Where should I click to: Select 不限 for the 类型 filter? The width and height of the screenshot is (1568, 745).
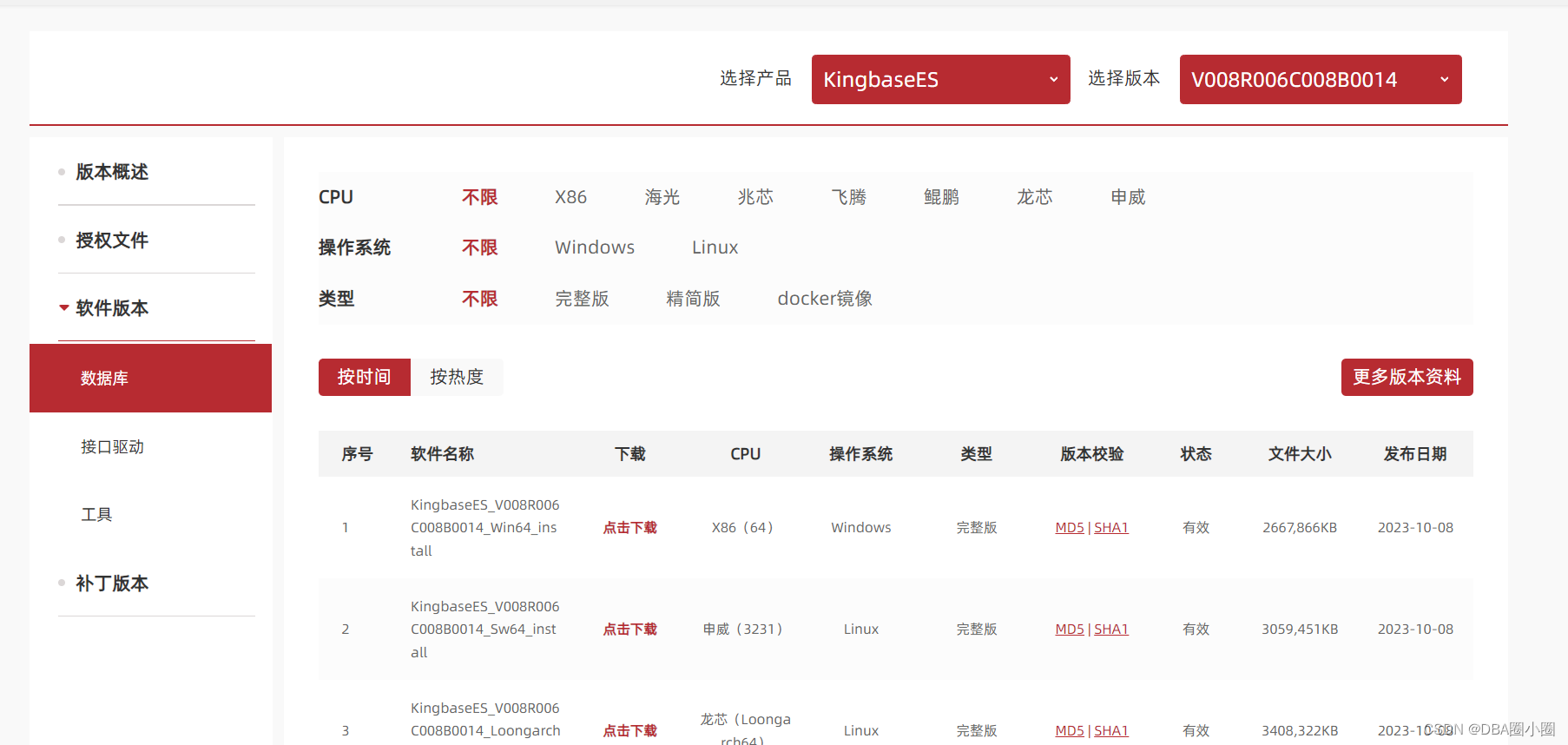point(479,299)
